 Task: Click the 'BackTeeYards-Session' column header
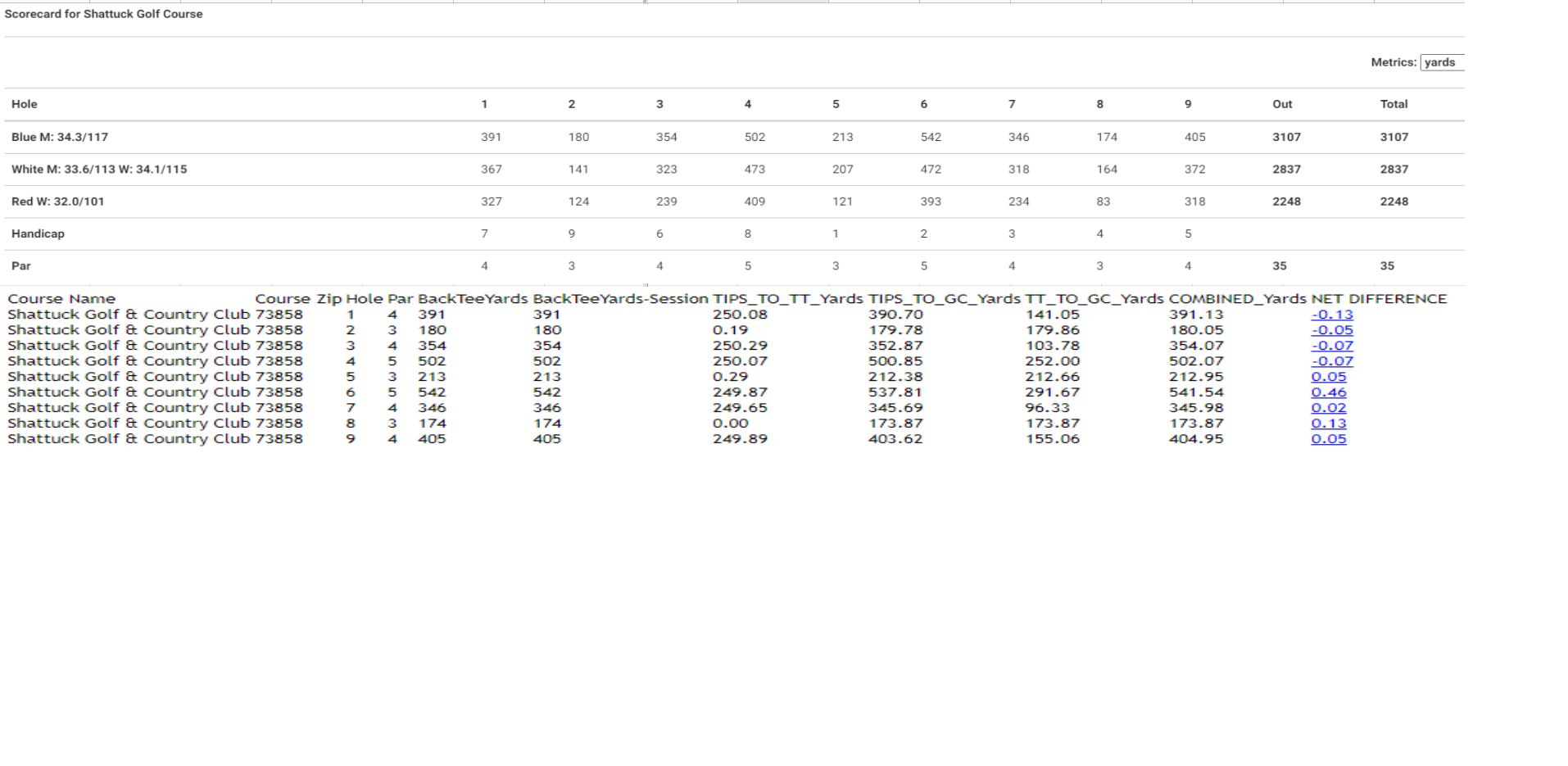click(620, 299)
